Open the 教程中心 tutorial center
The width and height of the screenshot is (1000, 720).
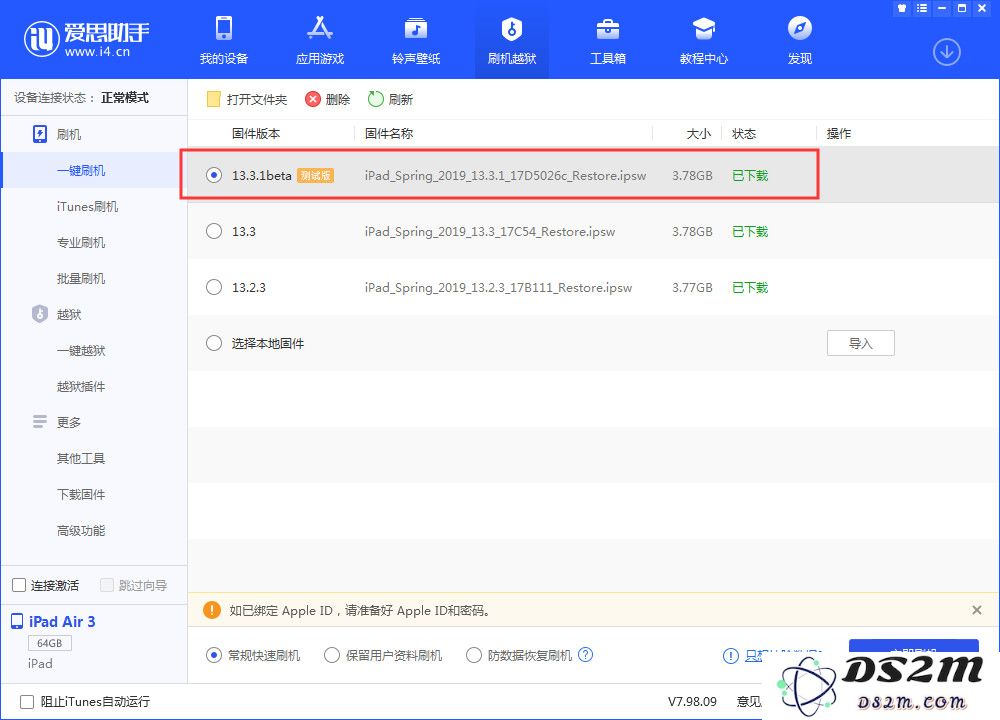click(703, 41)
